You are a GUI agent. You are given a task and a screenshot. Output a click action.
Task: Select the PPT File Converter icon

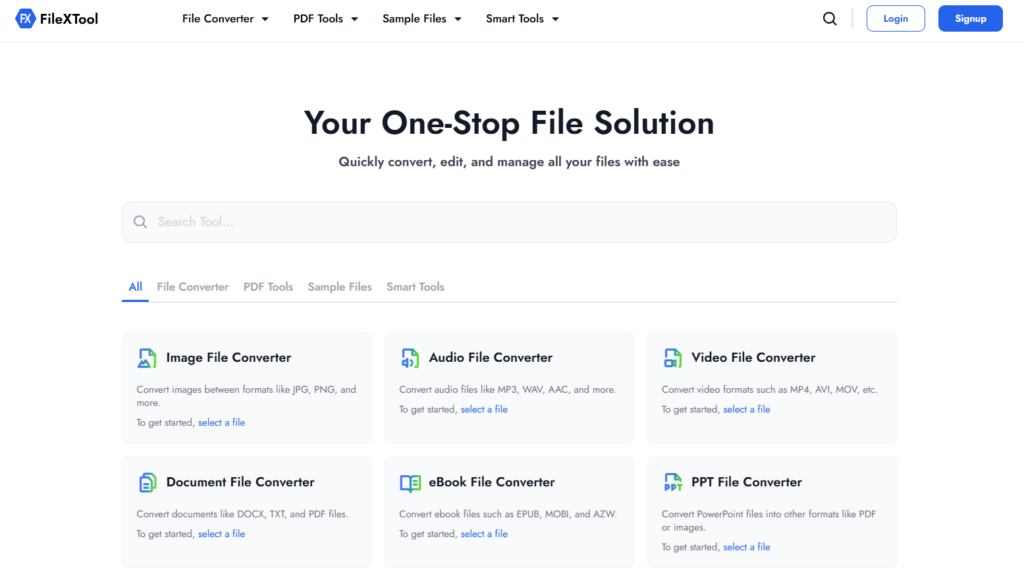coord(673,481)
